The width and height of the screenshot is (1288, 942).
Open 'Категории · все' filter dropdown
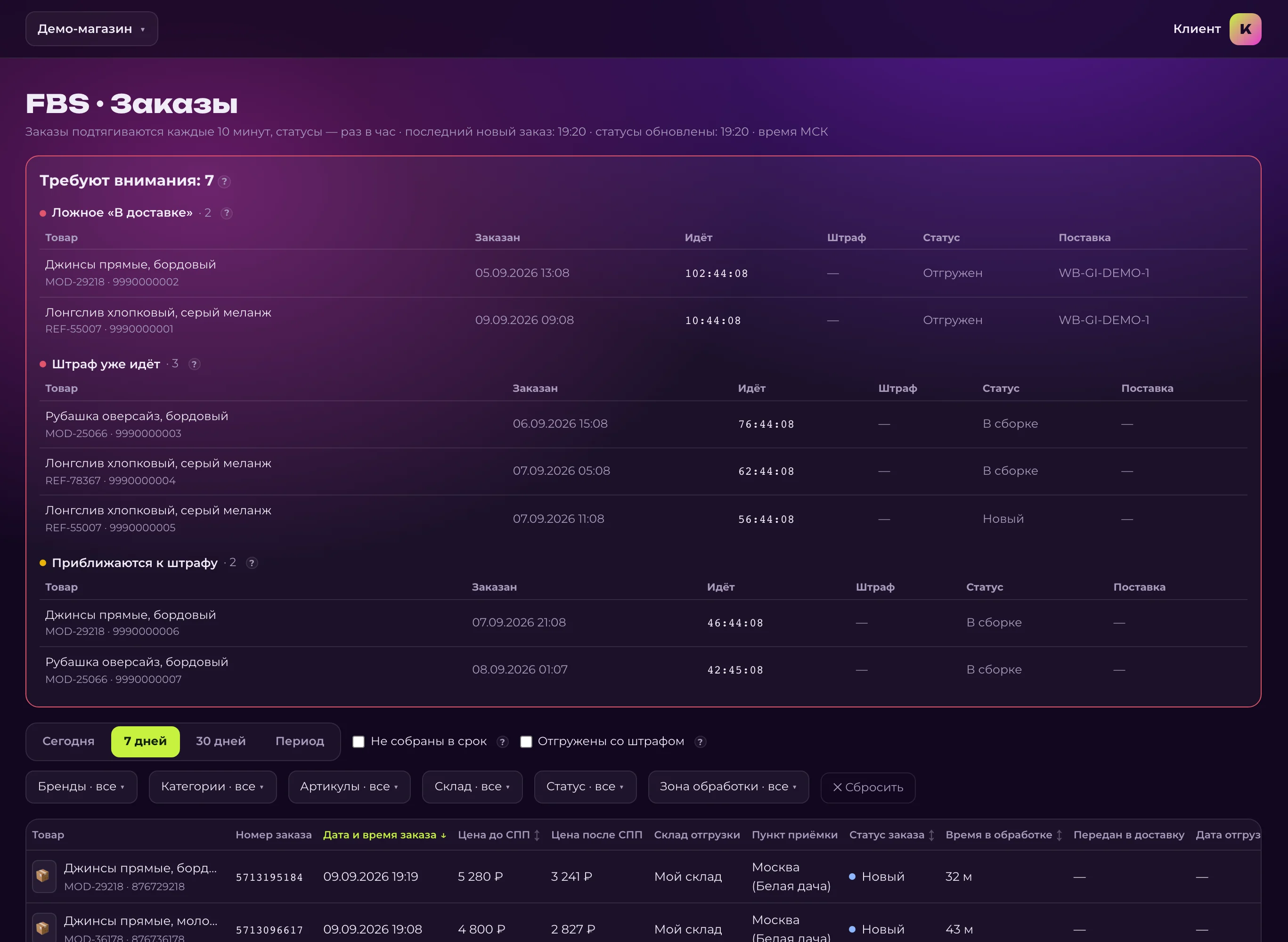[x=213, y=787]
